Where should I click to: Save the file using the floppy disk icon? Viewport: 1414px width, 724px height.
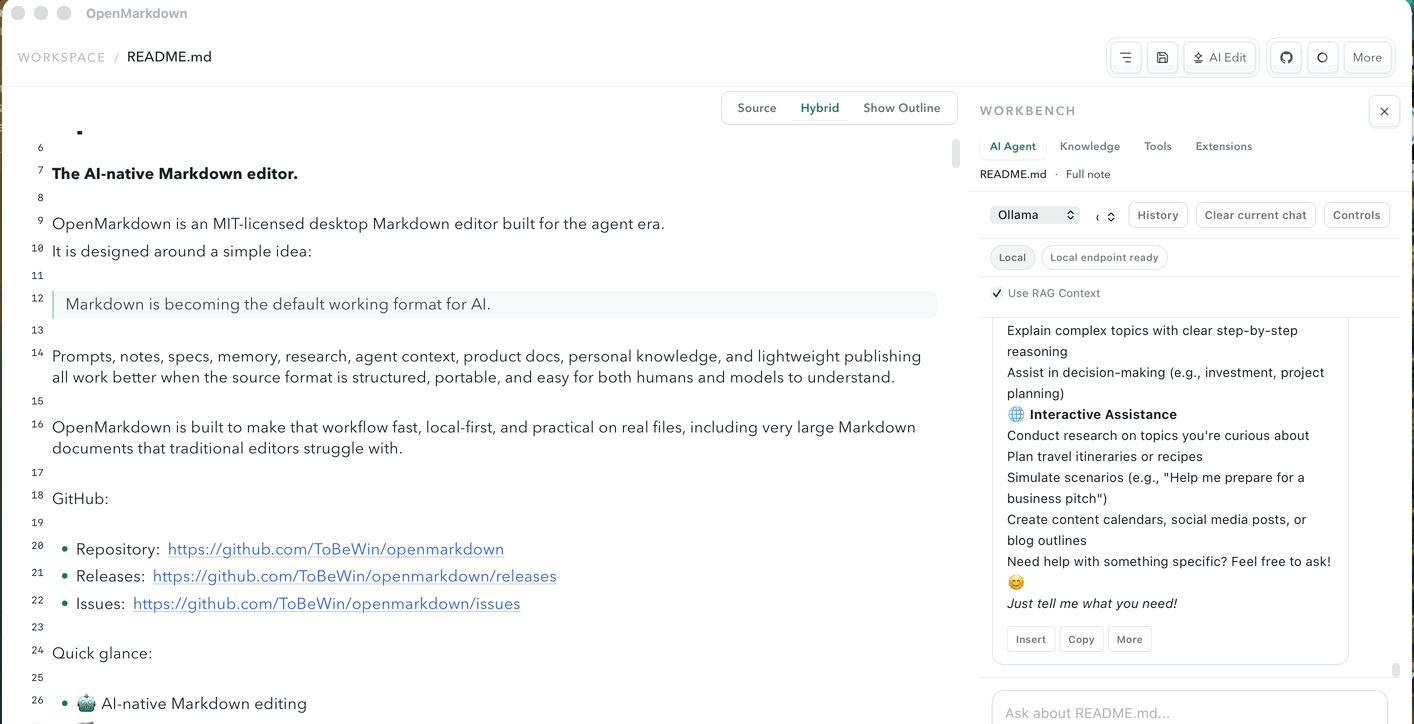1162,57
